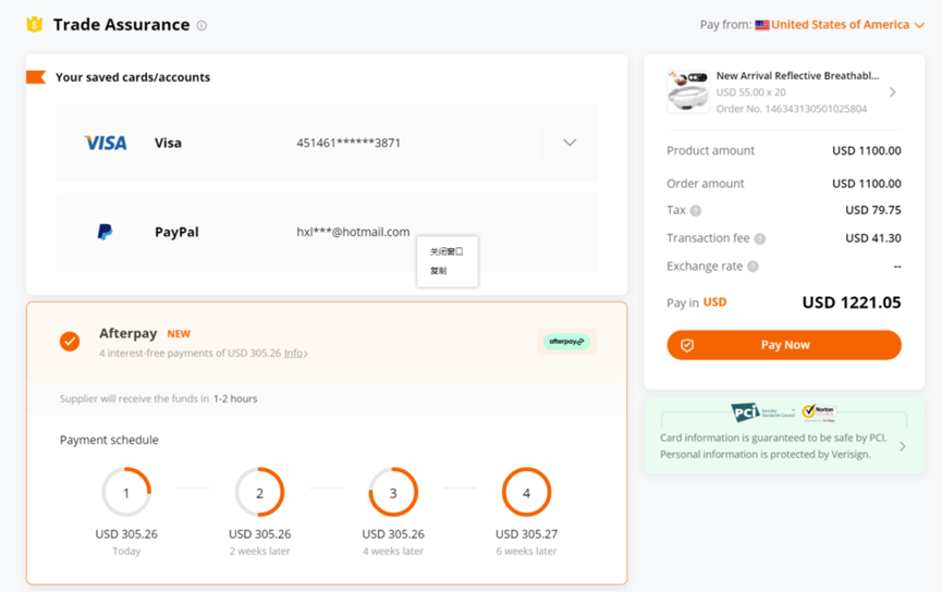Choose 关闭窗口 in the context menu
This screenshot has width=943, height=593.
point(446,252)
